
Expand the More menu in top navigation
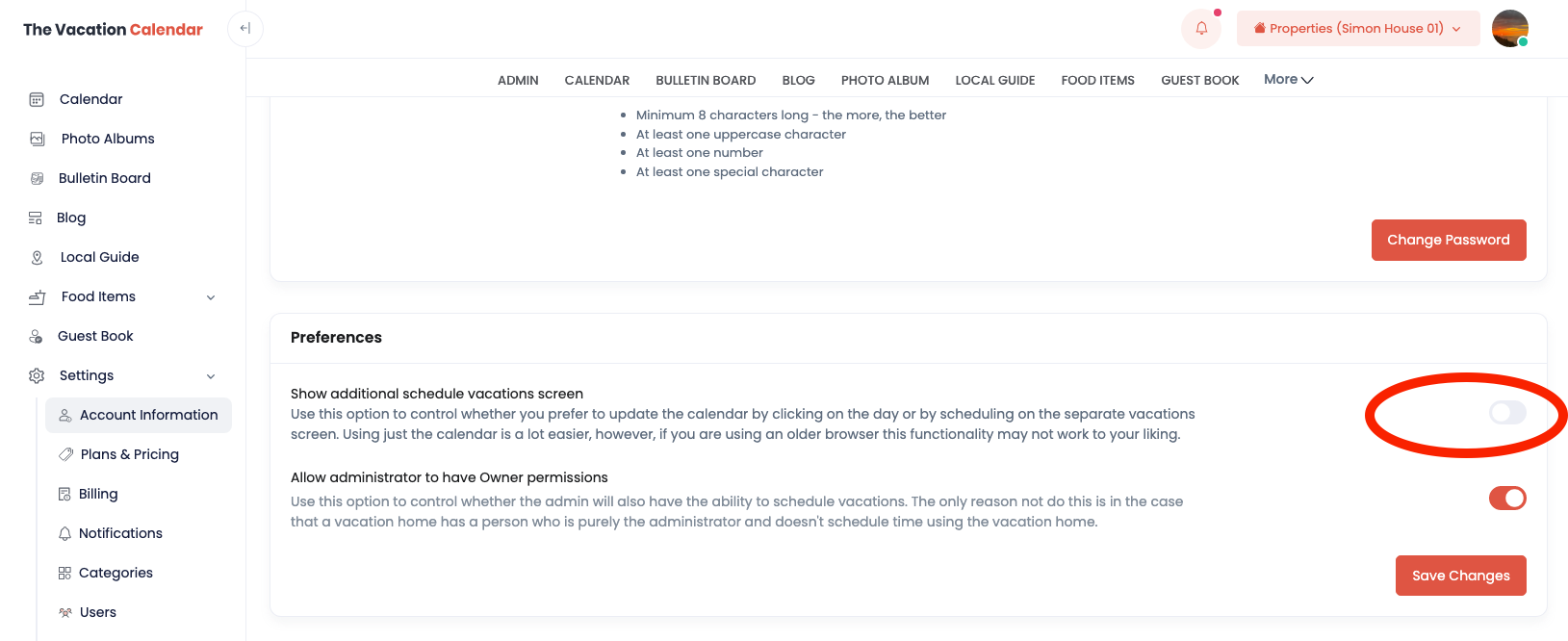[x=1288, y=80]
